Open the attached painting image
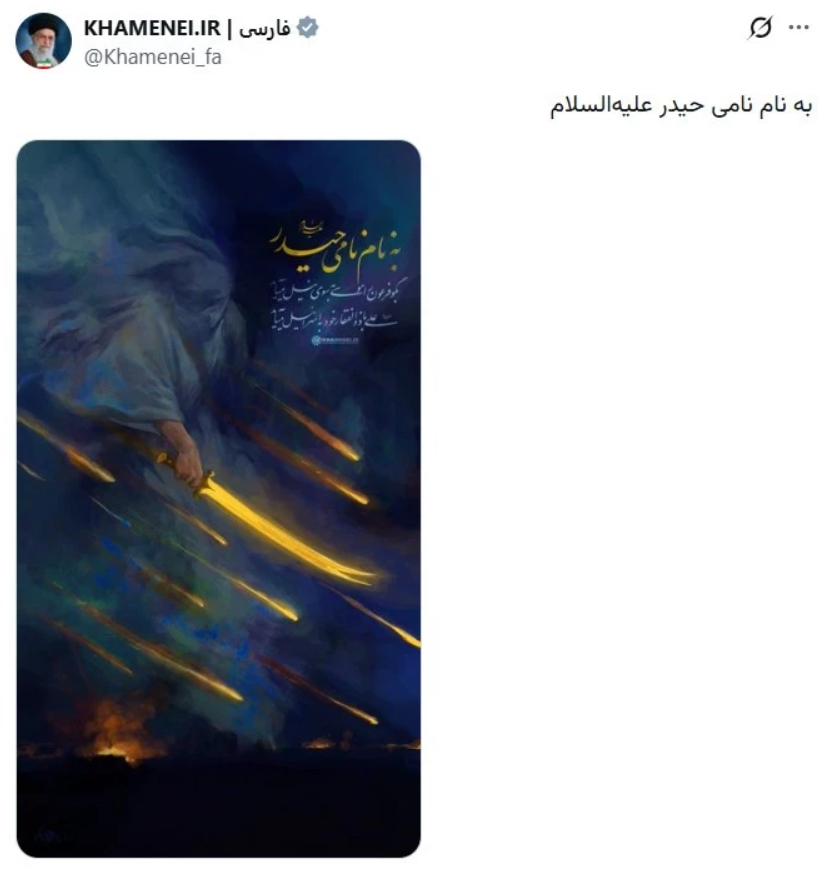822x871 pixels. 219,498
